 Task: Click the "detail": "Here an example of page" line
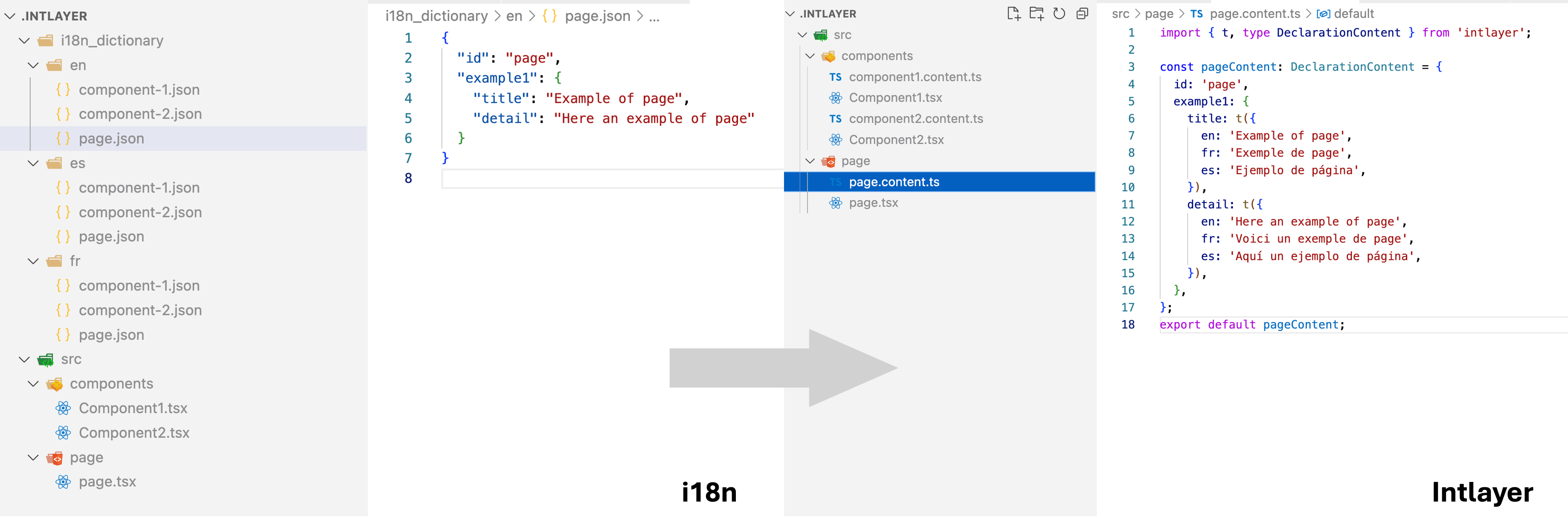click(x=614, y=118)
